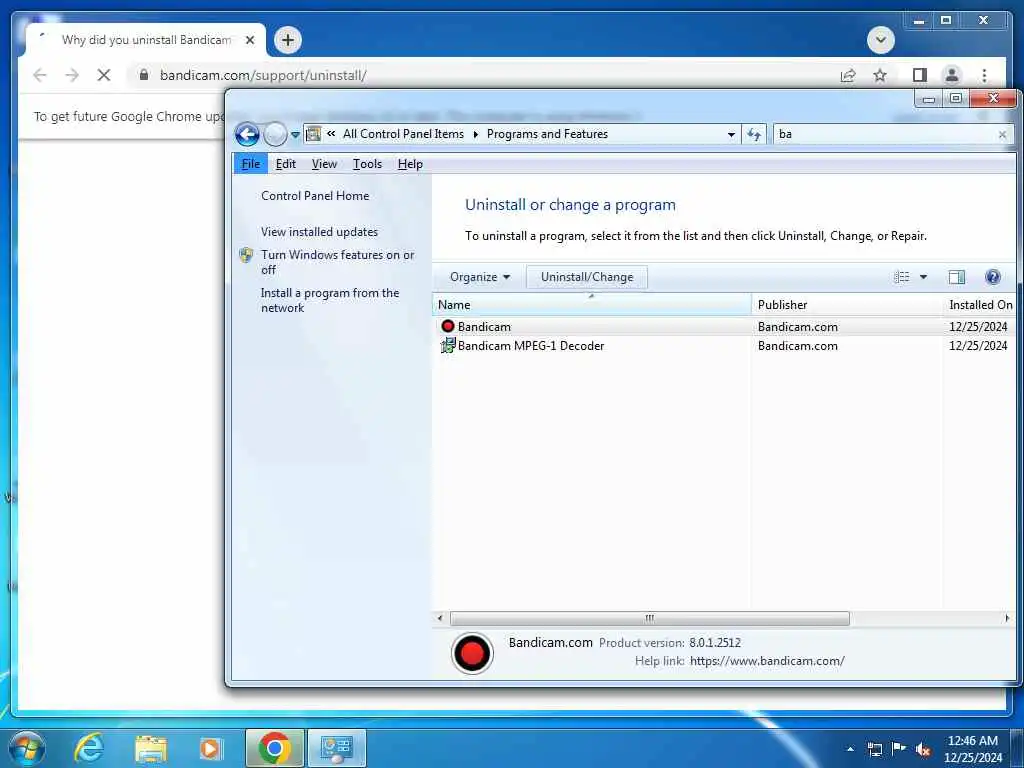Screen dimensions: 1024x768
Task: Open the File menu
Action: 251,164
